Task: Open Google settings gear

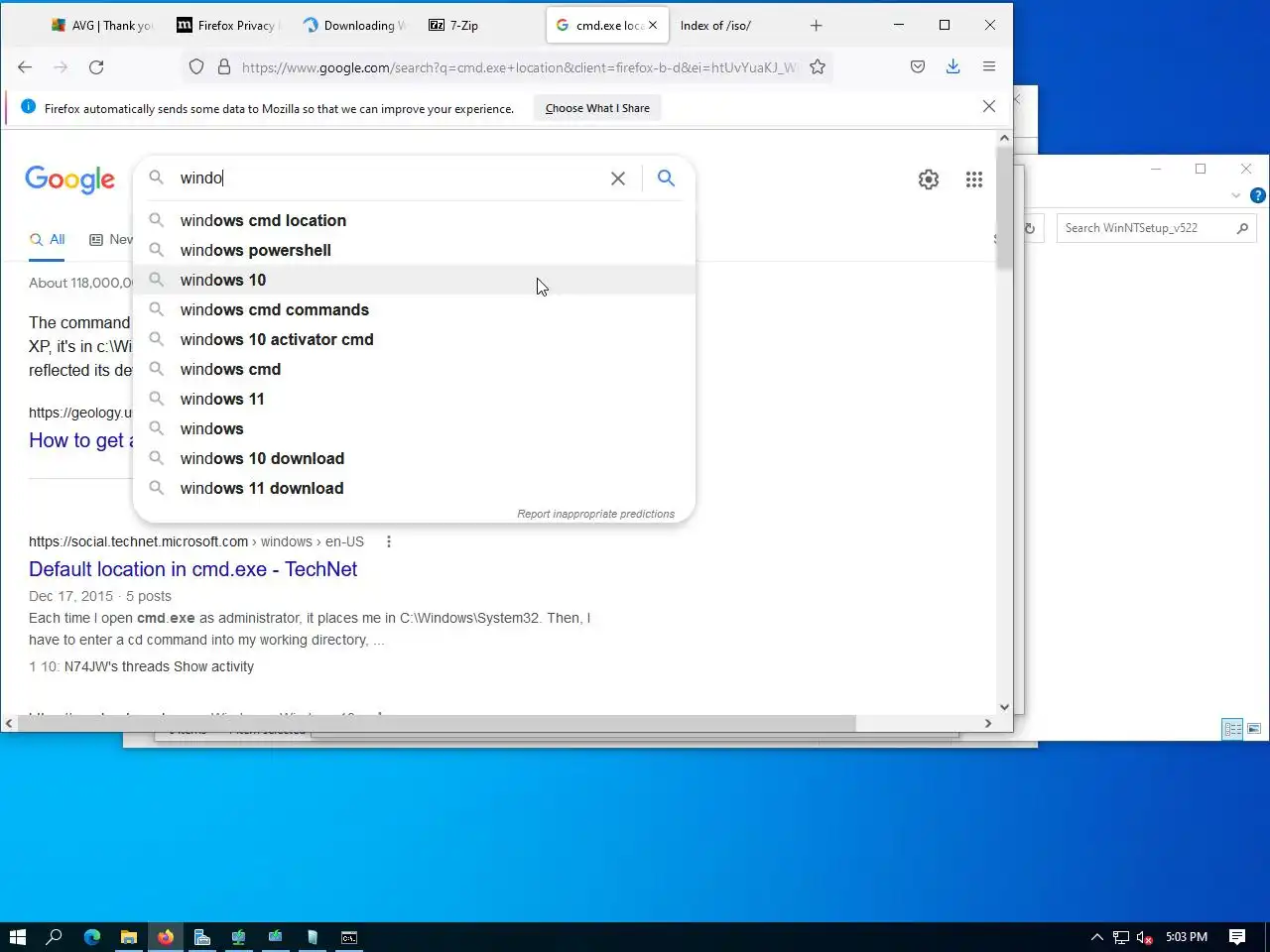Action: [929, 179]
